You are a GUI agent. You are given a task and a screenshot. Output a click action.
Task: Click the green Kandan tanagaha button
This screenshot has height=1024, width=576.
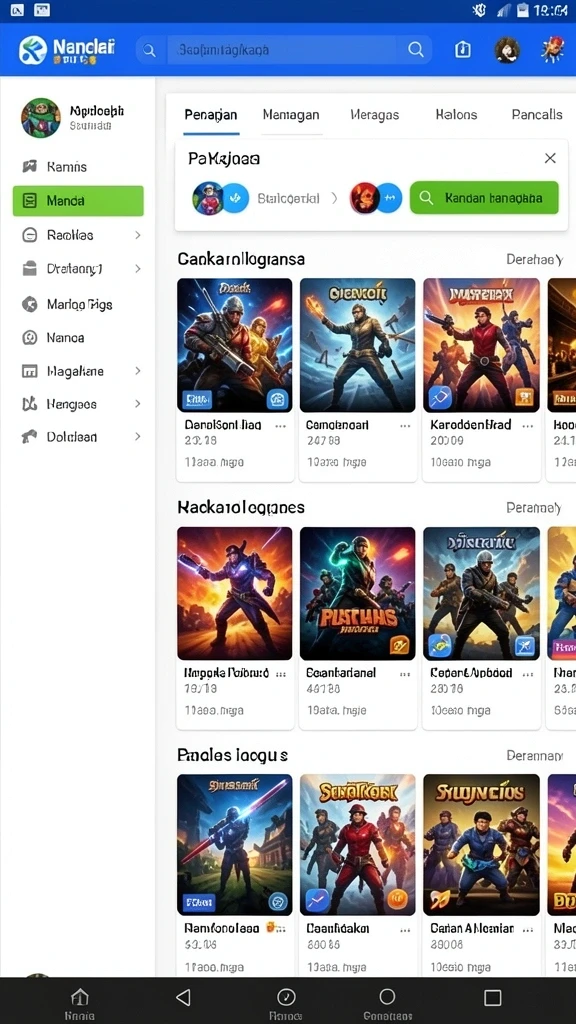pyautogui.click(x=485, y=198)
